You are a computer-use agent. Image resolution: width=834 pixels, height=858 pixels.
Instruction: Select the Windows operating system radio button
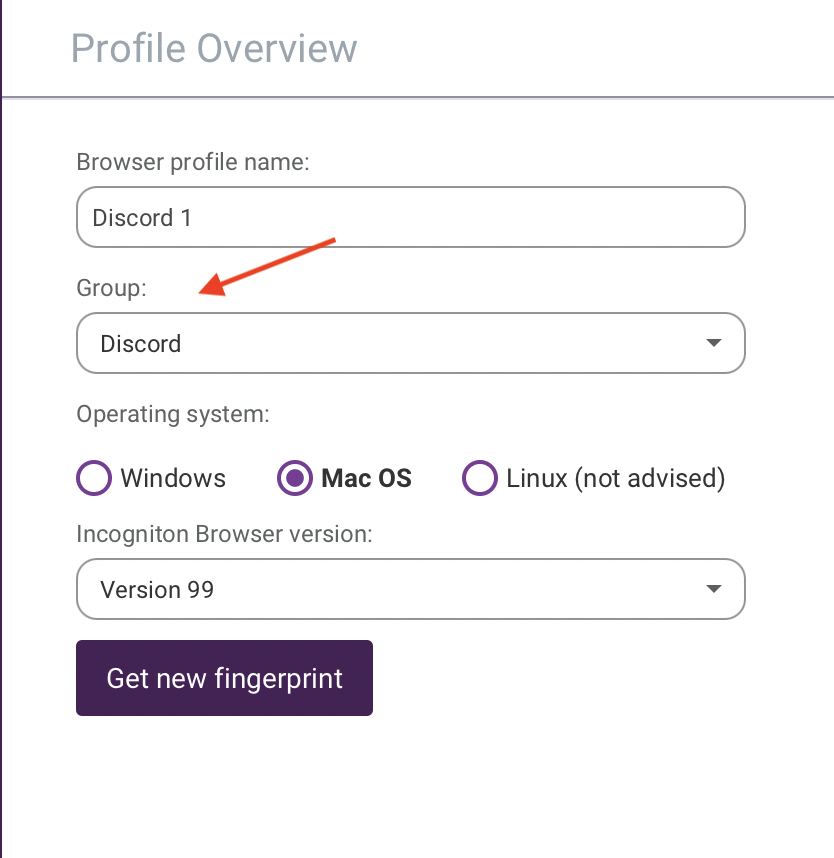click(x=94, y=478)
